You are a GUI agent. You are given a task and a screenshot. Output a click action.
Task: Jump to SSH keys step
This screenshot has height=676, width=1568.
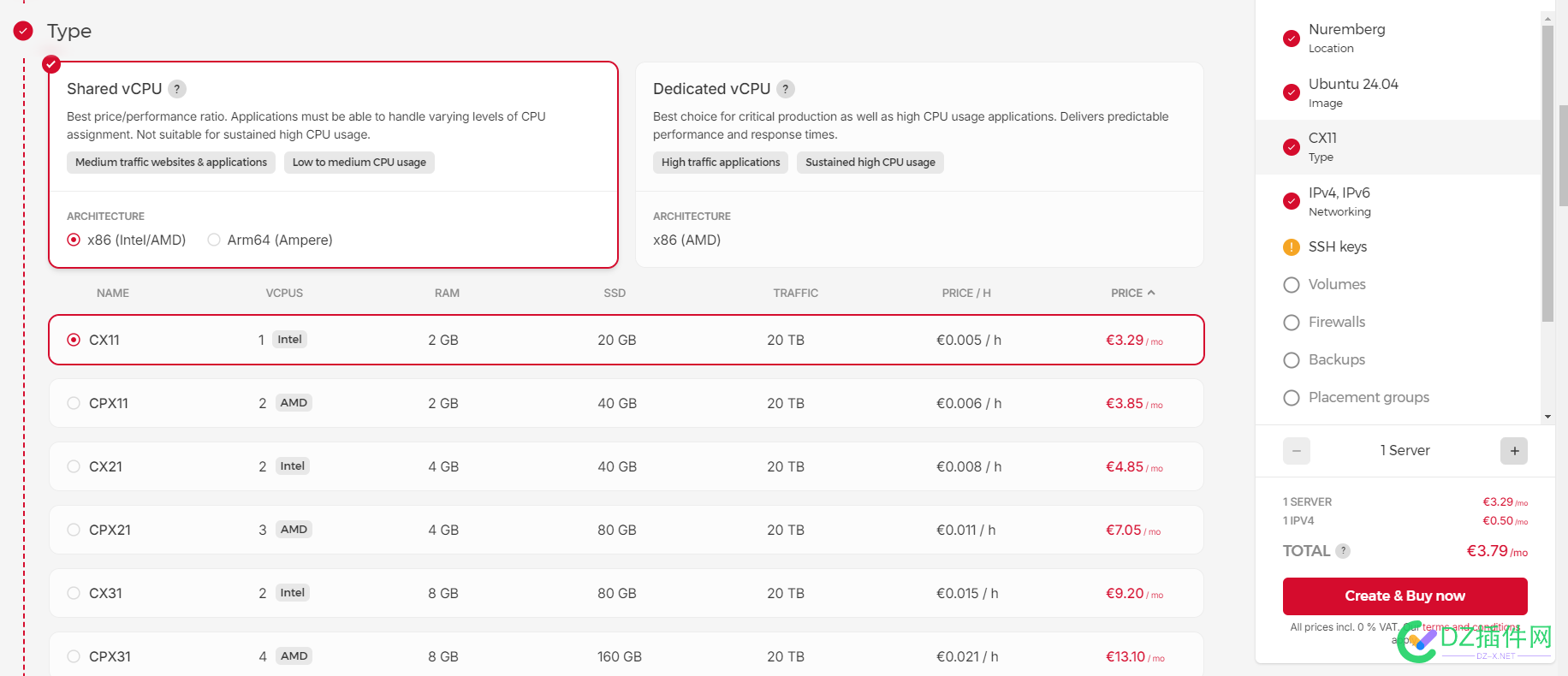click(1398, 247)
